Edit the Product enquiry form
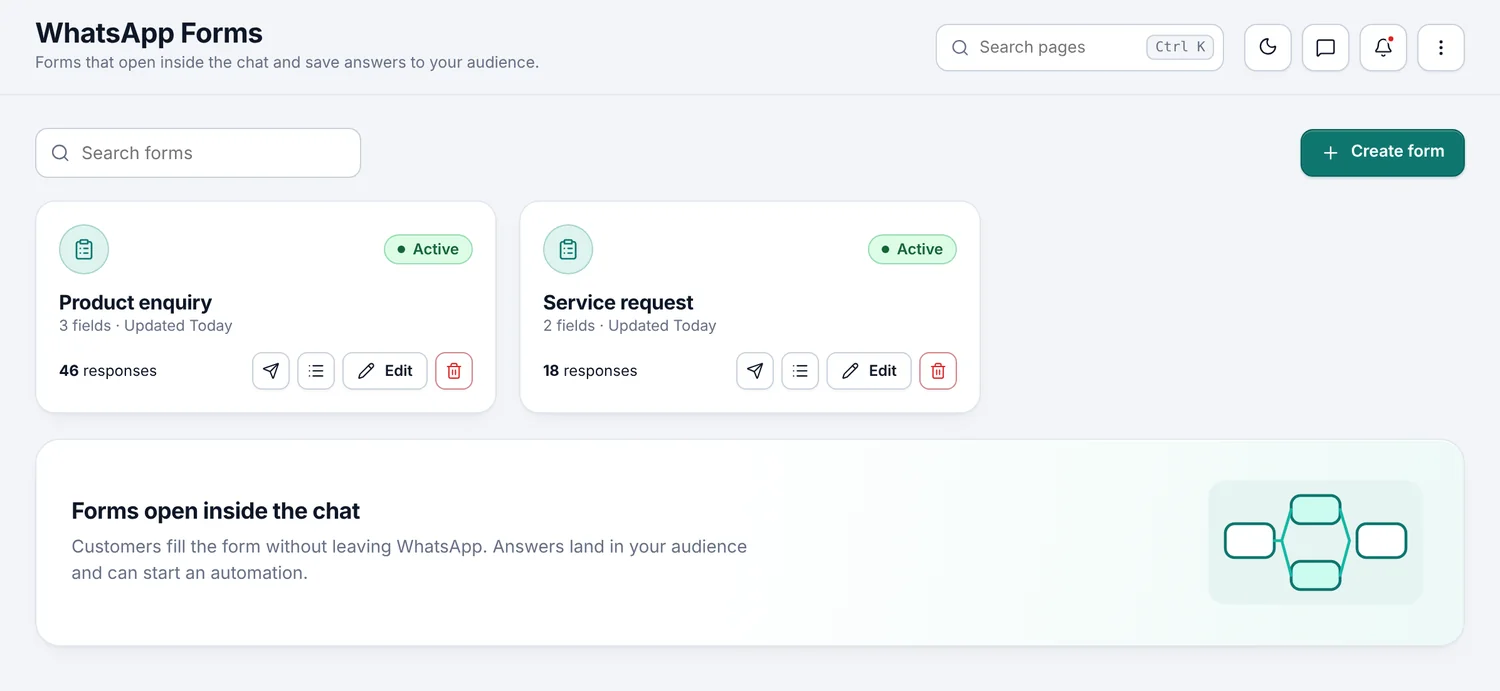Viewport: 1500px width, 691px height. point(385,371)
